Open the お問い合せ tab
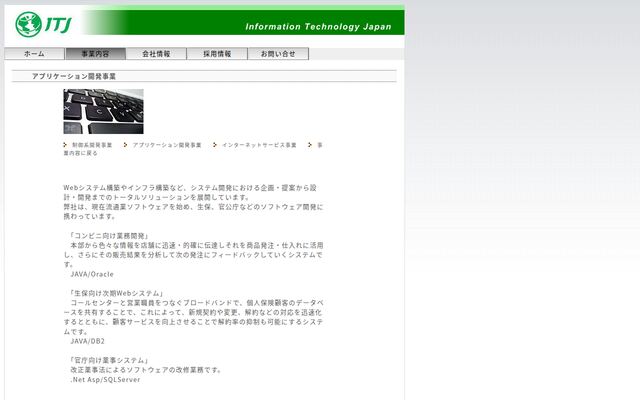 (278, 54)
